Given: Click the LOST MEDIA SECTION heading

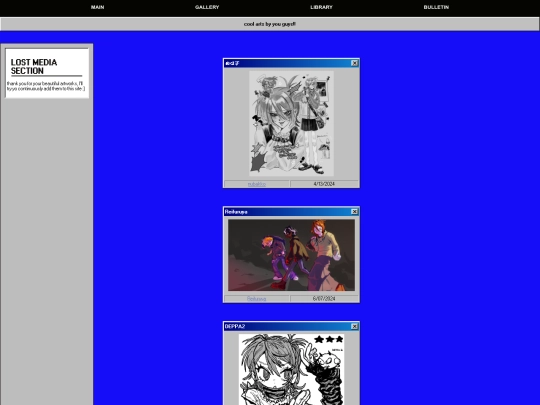Looking at the screenshot, I should coord(34,66).
